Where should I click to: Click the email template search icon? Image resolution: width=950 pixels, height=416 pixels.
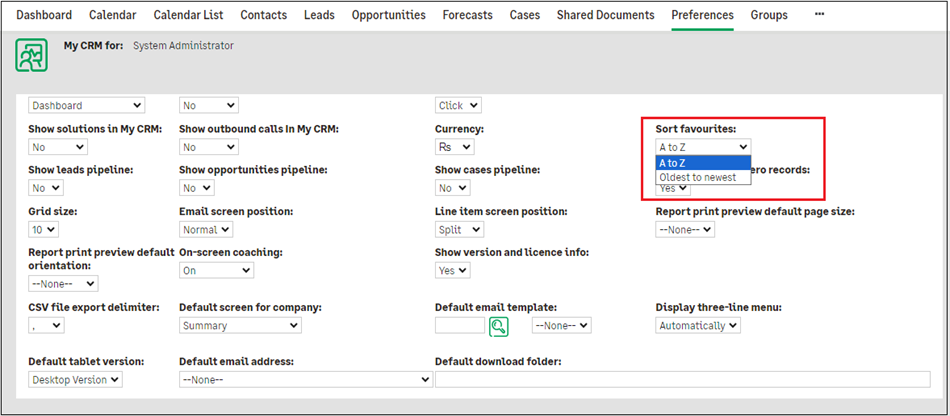pyautogui.click(x=499, y=325)
